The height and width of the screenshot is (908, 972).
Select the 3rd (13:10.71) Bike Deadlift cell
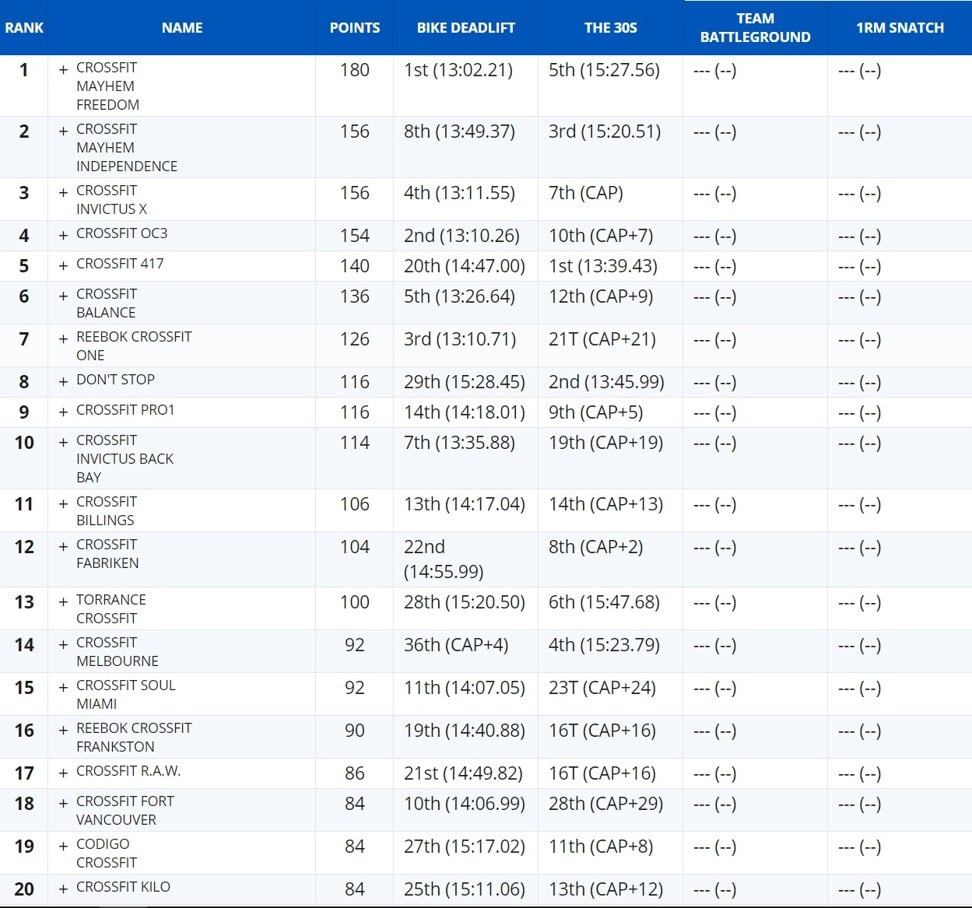[x=460, y=339]
